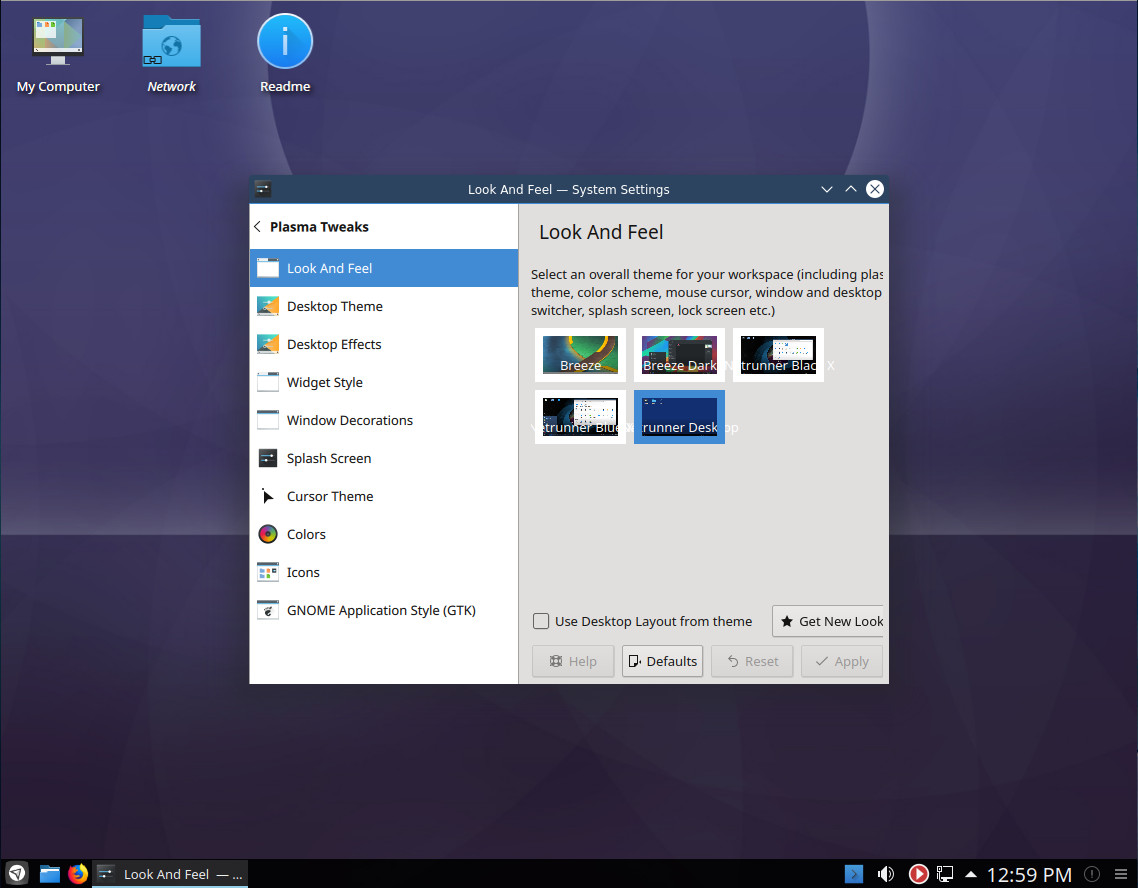
Task: Enable Use Desktop Layout from theme
Action: [x=541, y=621]
